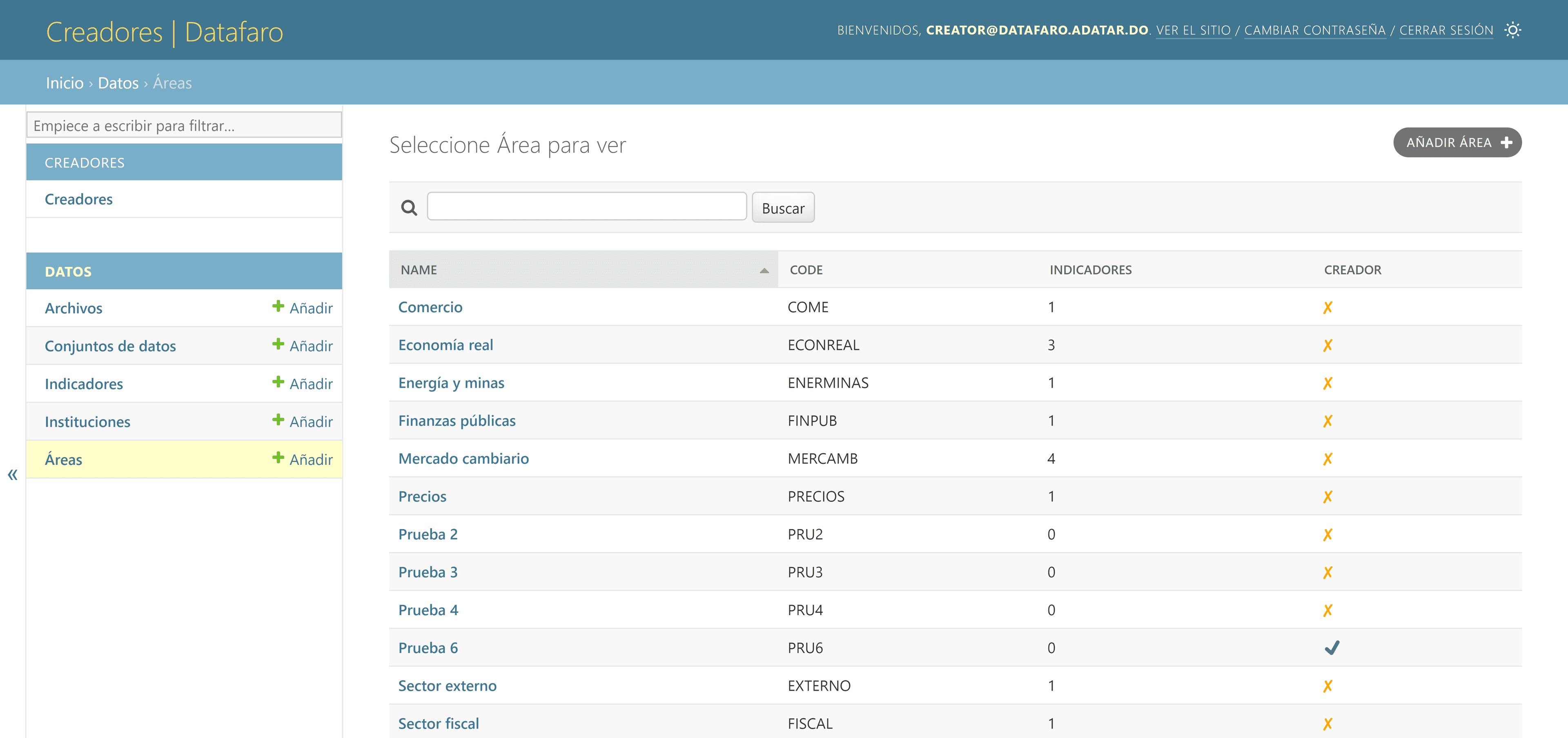The image size is (1568, 738).
Task: Click the Ver el sitio link
Action: click(1193, 30)
